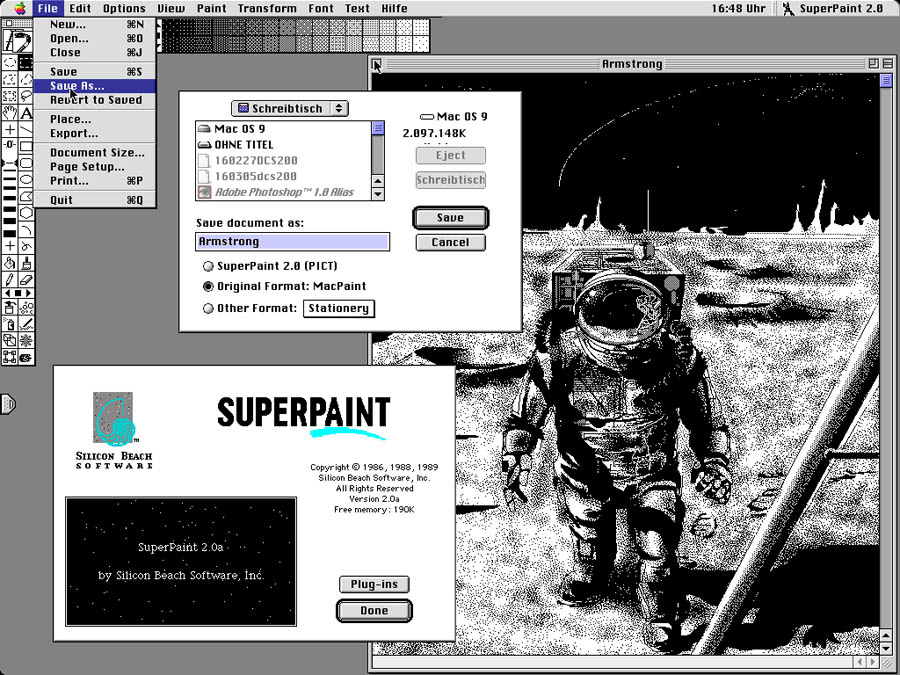Select the 3D box plug-in tool
Image resolution: width=900 pixels, height=675 pixels.
(9, 340)
